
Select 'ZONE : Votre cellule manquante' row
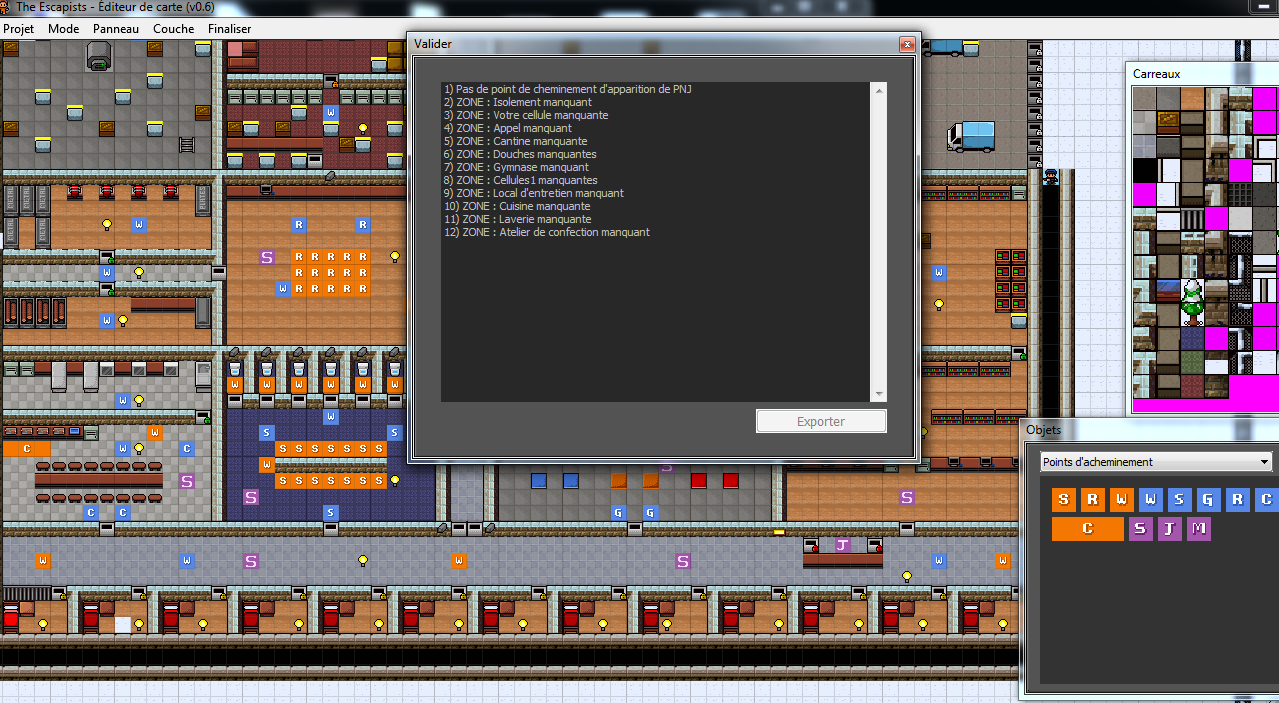[526, 115]
